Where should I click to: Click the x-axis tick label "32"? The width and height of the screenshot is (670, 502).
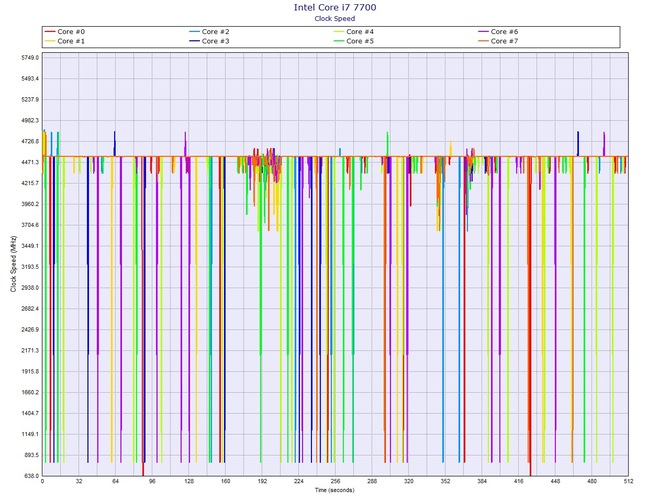pos(79,481)
